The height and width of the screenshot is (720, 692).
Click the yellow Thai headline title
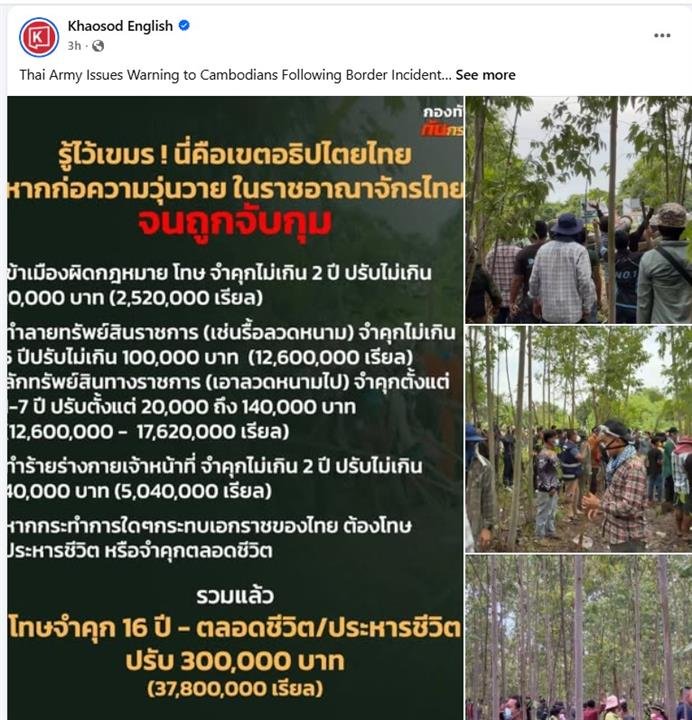click(x=235, y=172)
